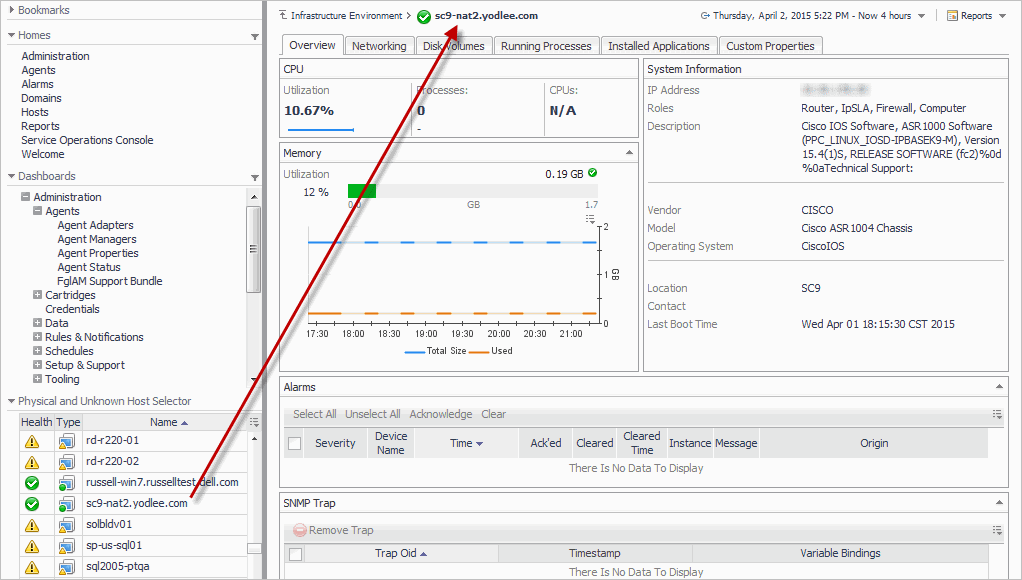Click the green memory status check icon
The height and width of the screenshot is (580, 1022).
(x=592, y=173)
